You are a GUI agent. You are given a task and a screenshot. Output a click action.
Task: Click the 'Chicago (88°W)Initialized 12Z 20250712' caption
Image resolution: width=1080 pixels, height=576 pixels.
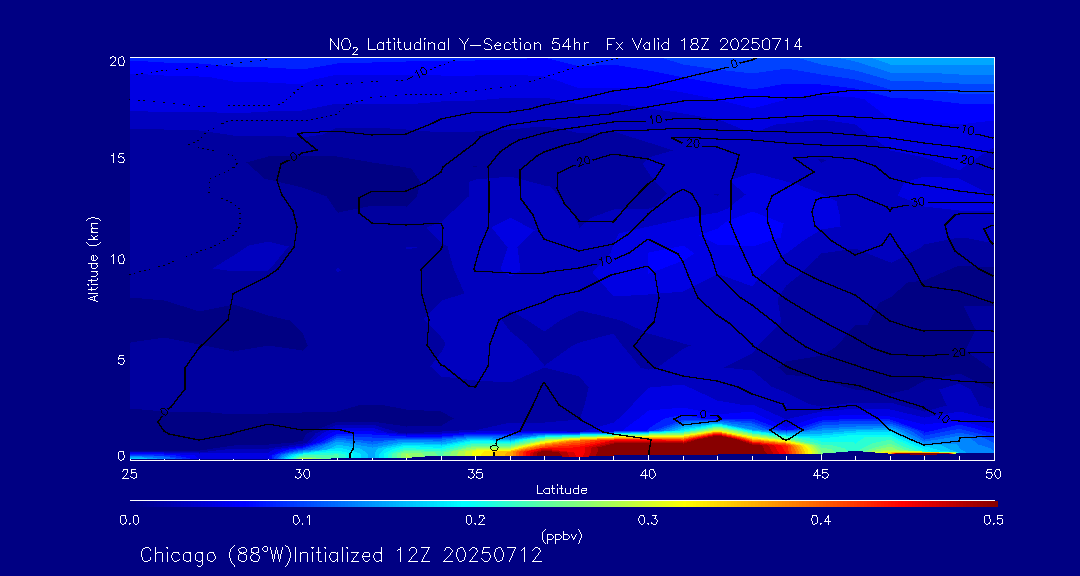coord(341,555)
